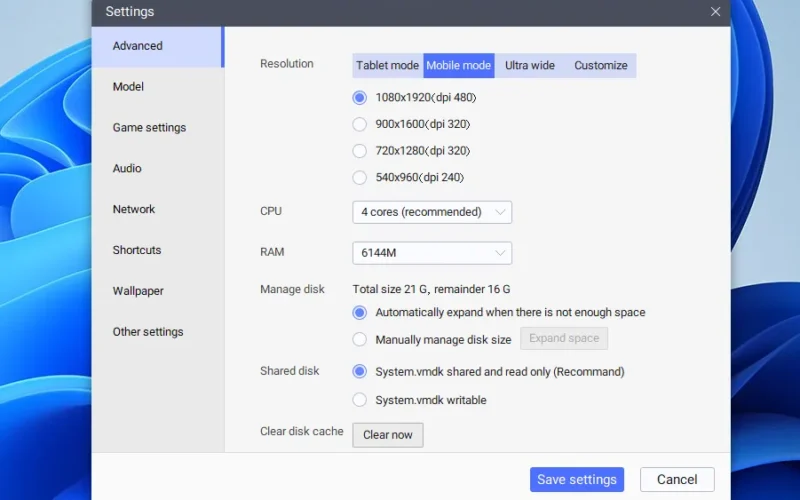Click the Clear disk cache label

click(302, 431)
